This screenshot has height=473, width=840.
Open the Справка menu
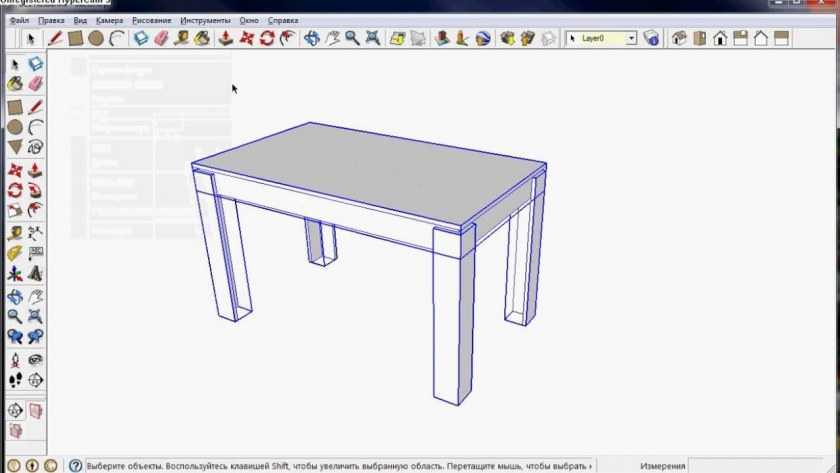(x=283, y=20)
